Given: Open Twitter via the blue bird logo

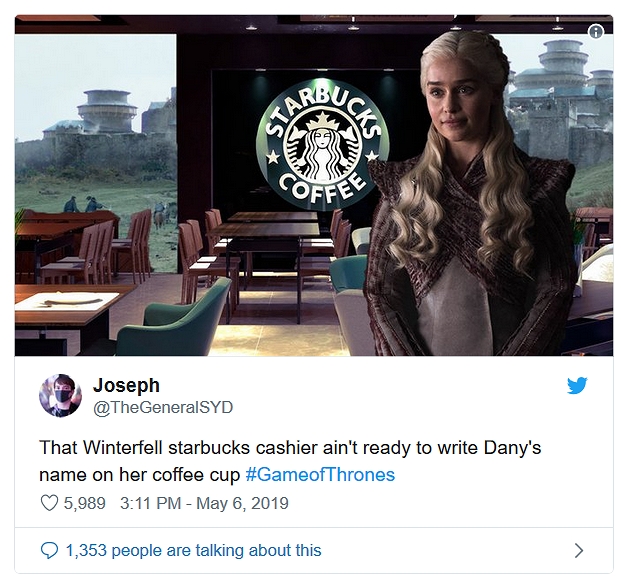Looking at the screenshot, I should coord(577,385).
